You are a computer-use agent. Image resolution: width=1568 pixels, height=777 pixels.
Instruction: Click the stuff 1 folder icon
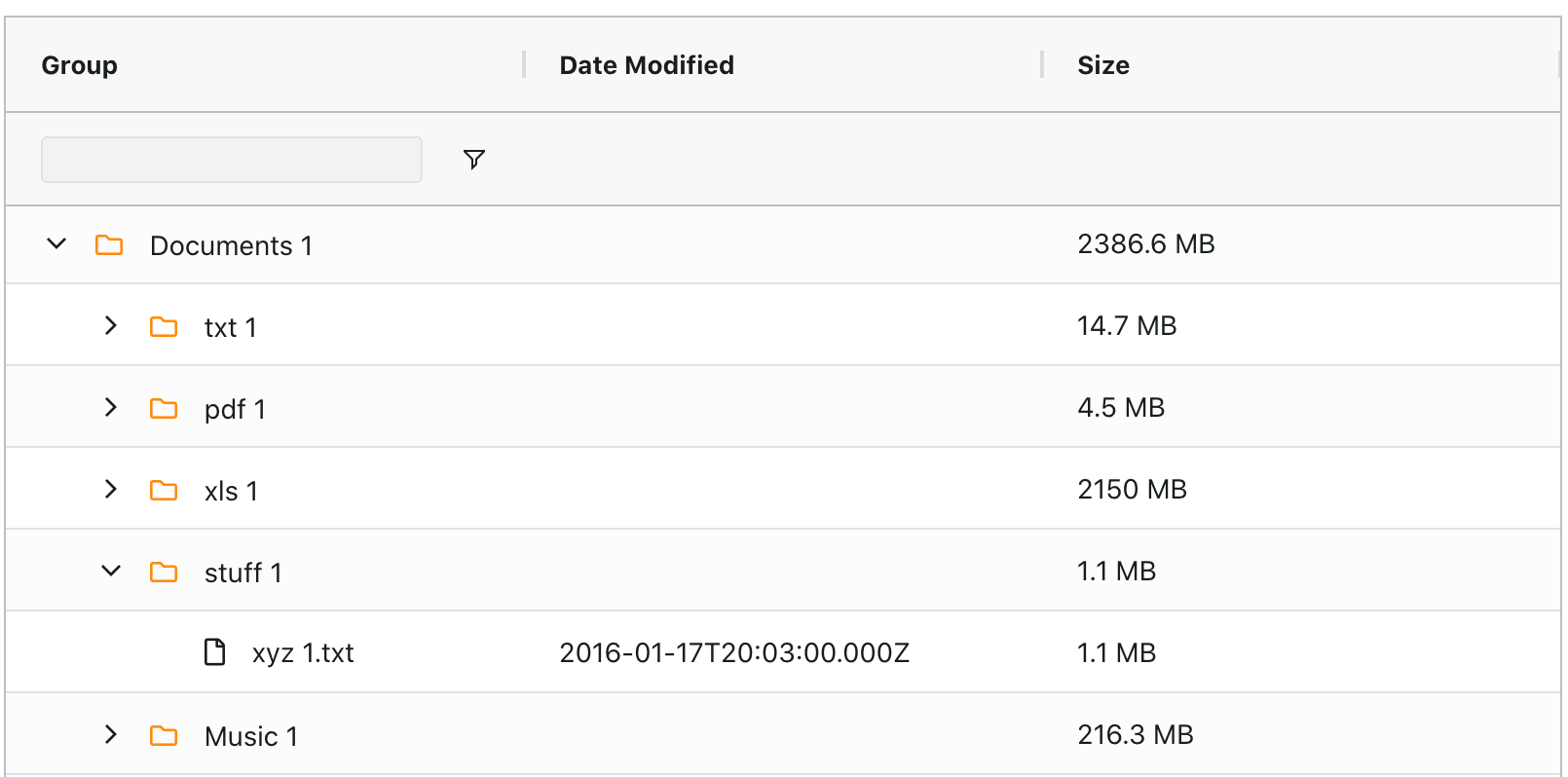164,572
